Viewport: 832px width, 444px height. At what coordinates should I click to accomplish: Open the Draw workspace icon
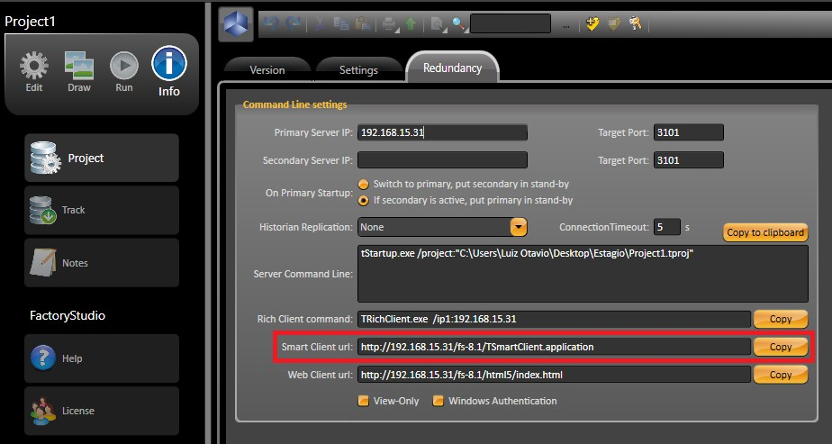pyautogui.click(x=79, y=66)
